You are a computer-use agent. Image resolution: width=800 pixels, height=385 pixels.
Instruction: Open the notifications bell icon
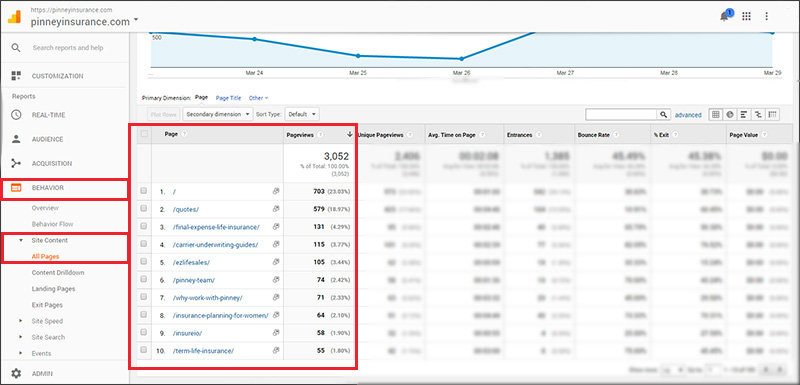coord(724,16)
